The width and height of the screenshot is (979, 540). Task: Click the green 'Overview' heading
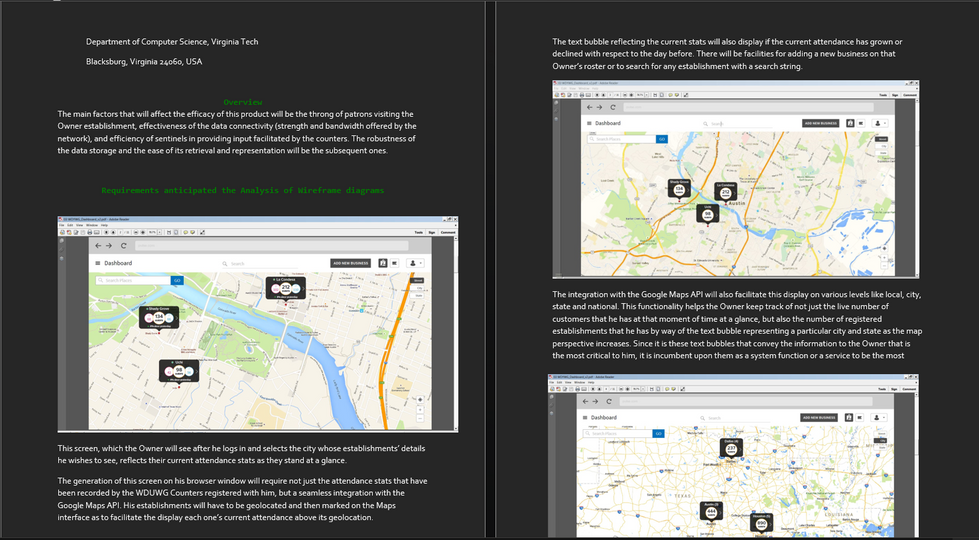coord(243,102)
